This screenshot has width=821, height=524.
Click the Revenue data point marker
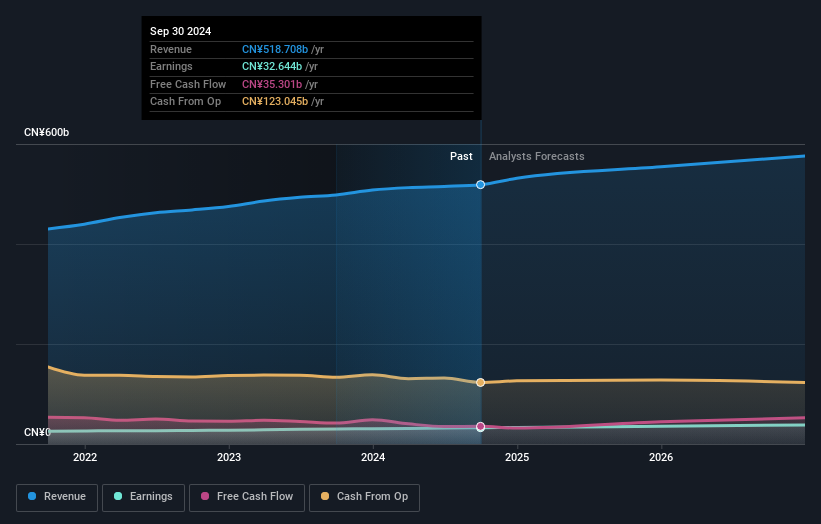(480, 185)
